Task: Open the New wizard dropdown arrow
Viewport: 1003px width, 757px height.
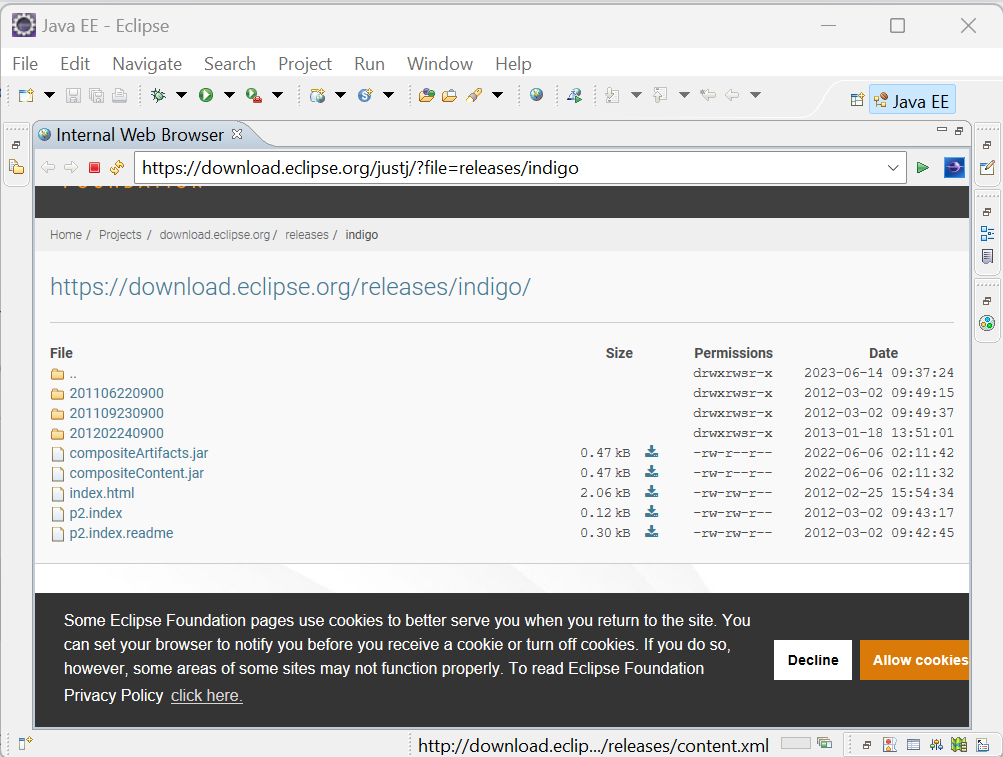Action: 49,95
